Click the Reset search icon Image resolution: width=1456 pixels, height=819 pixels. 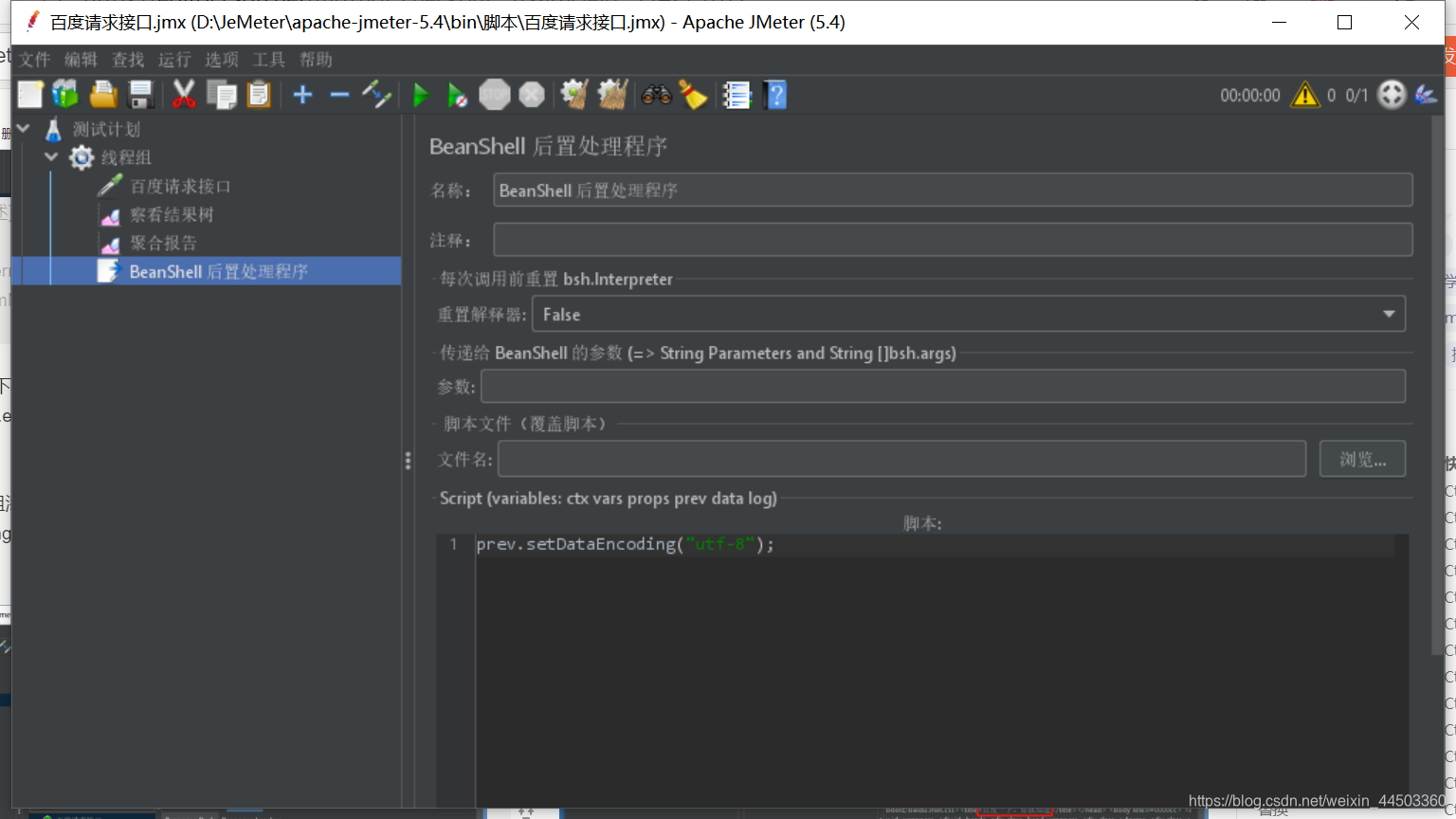(693, 95)
